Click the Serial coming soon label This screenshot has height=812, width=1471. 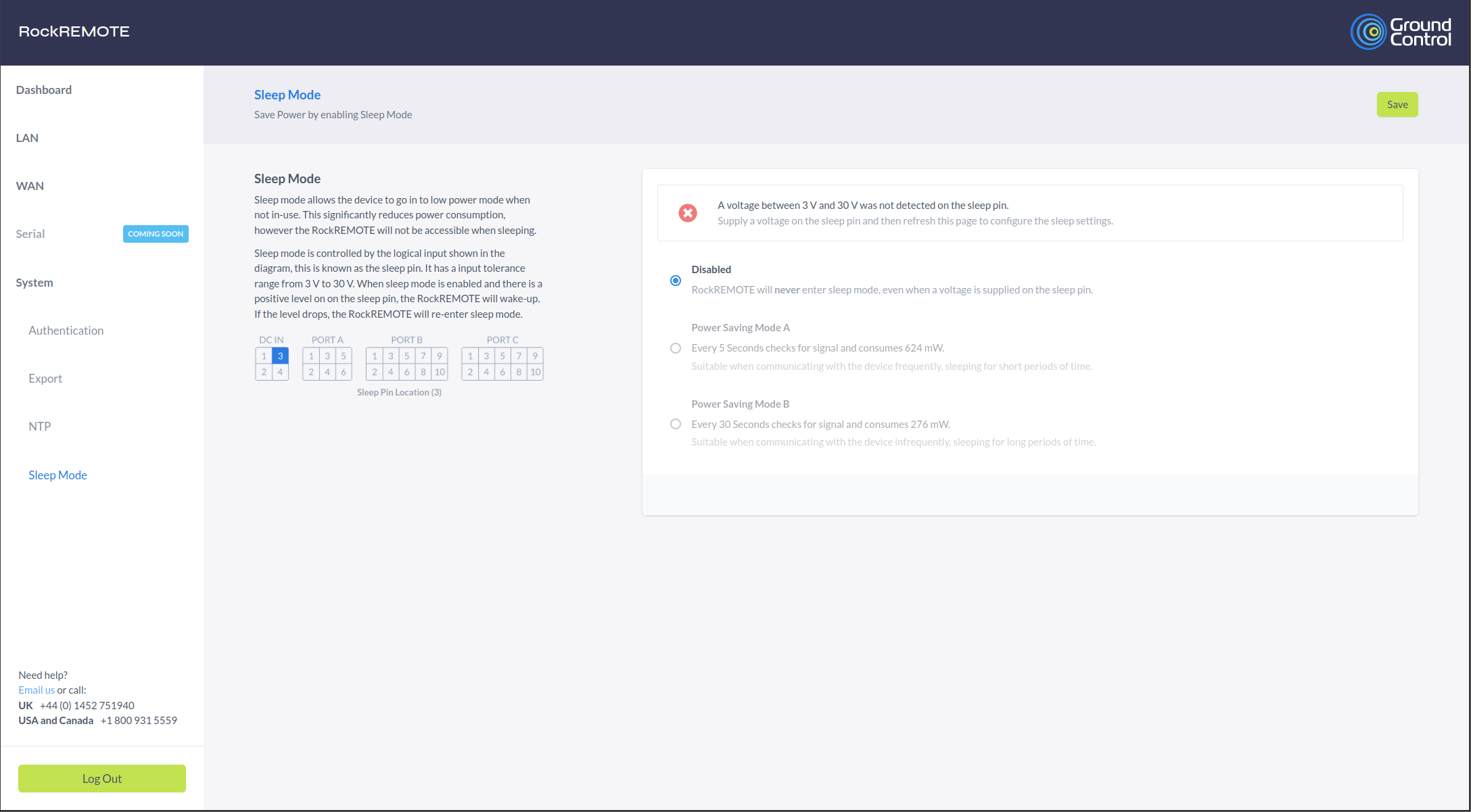(x=153, y=234)
